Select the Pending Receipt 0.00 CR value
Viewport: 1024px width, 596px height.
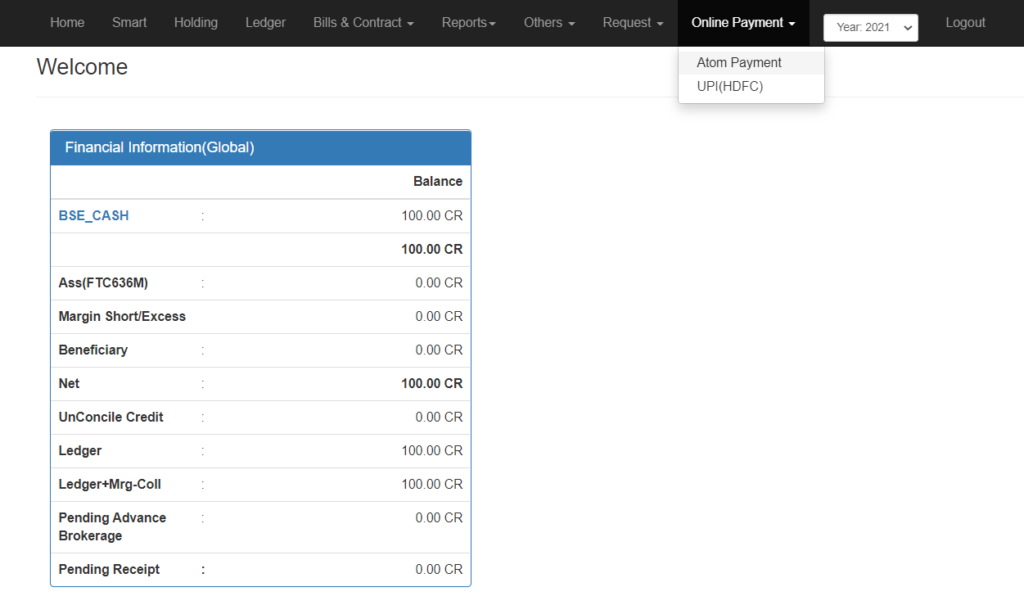pos(439,569)
